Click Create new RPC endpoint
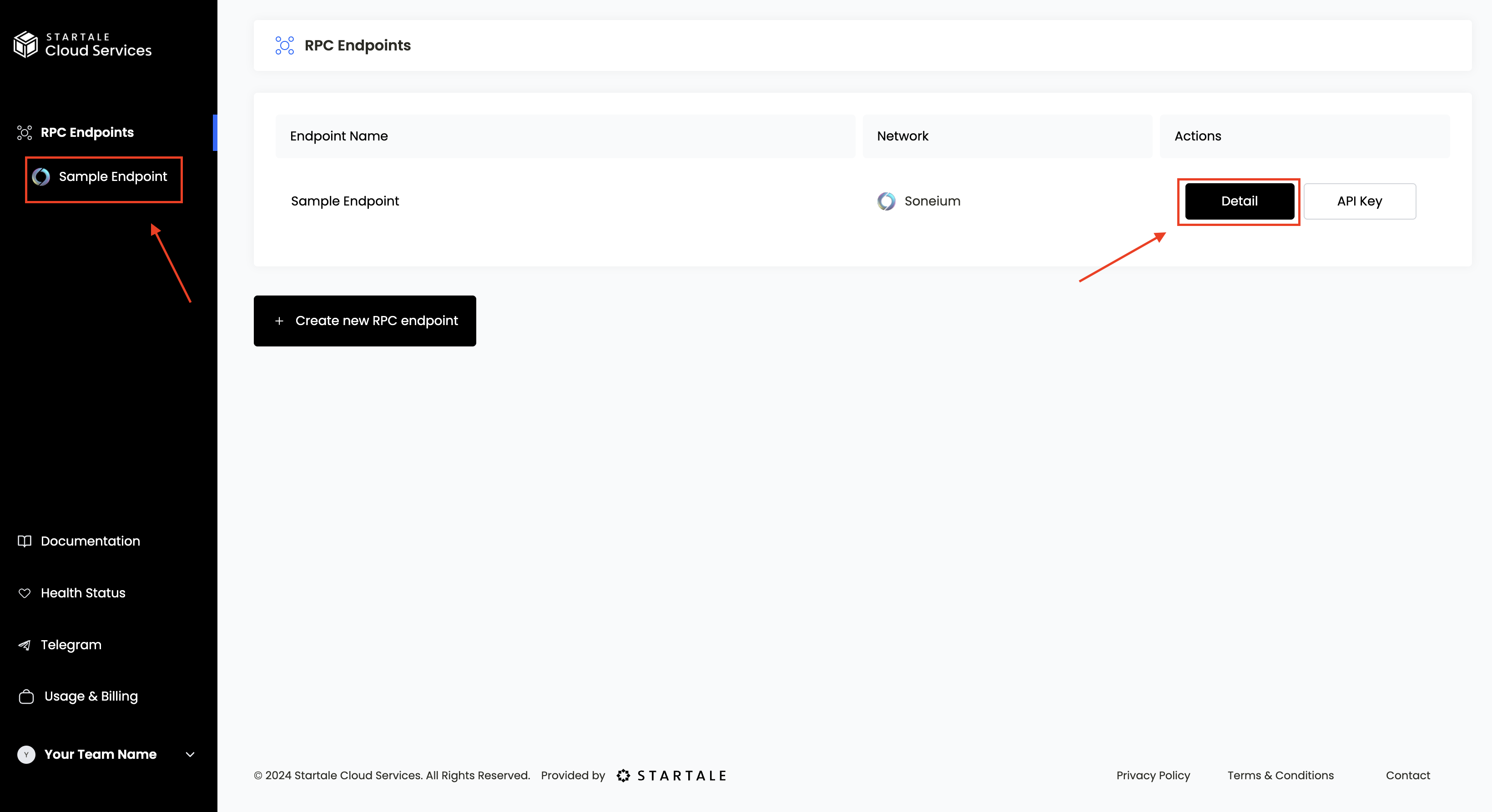This screenshot has width=1492, height=812. pyautogui.click(x=365, y=321)
